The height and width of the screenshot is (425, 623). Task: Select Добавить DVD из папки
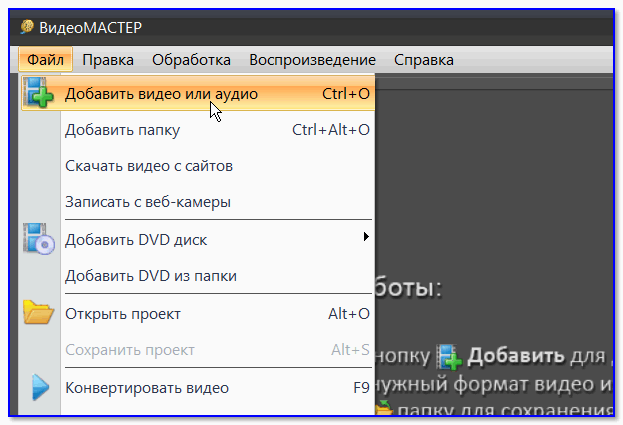pos(198,276)
